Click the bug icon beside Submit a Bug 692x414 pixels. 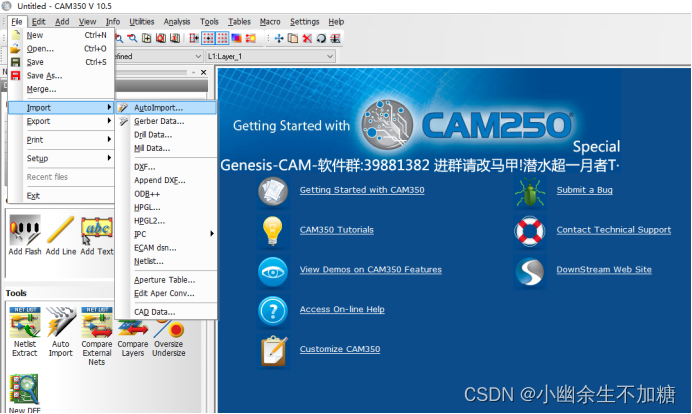point(530,192)
